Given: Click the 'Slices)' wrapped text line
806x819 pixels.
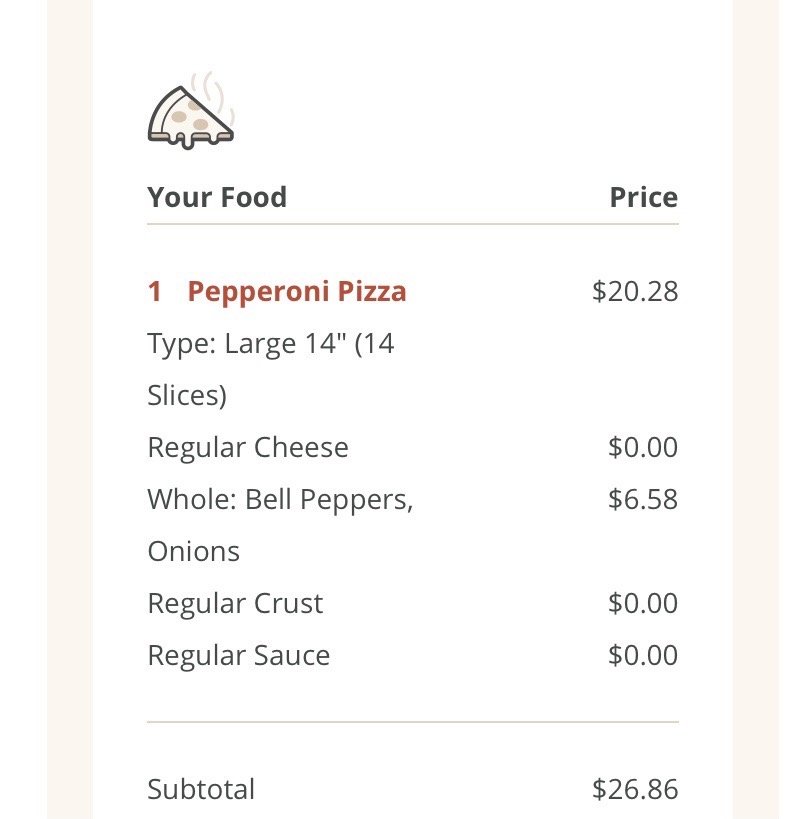Looking at the screenshot, I should [x=187, y=396].
